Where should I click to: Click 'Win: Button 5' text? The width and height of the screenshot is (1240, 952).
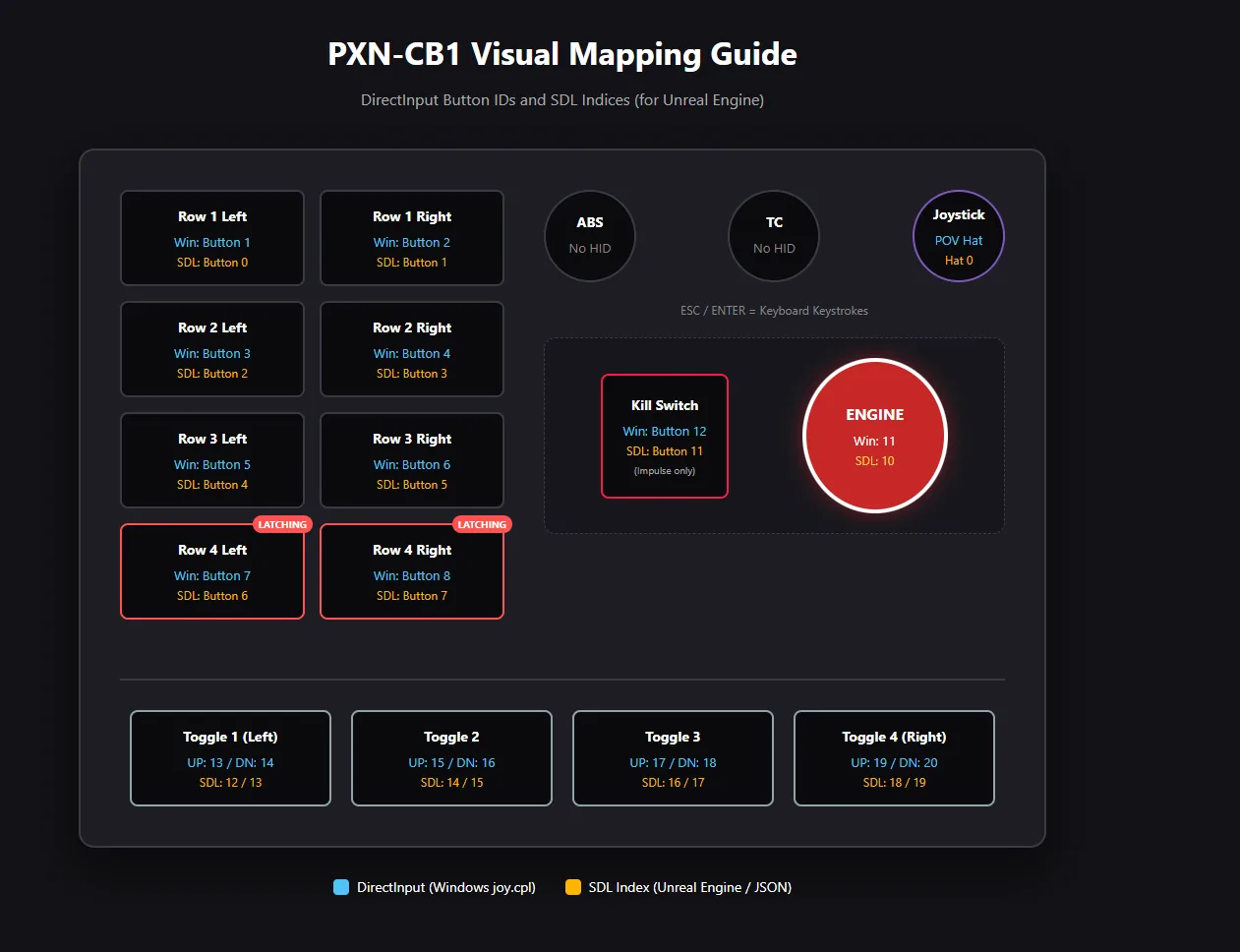212,464
